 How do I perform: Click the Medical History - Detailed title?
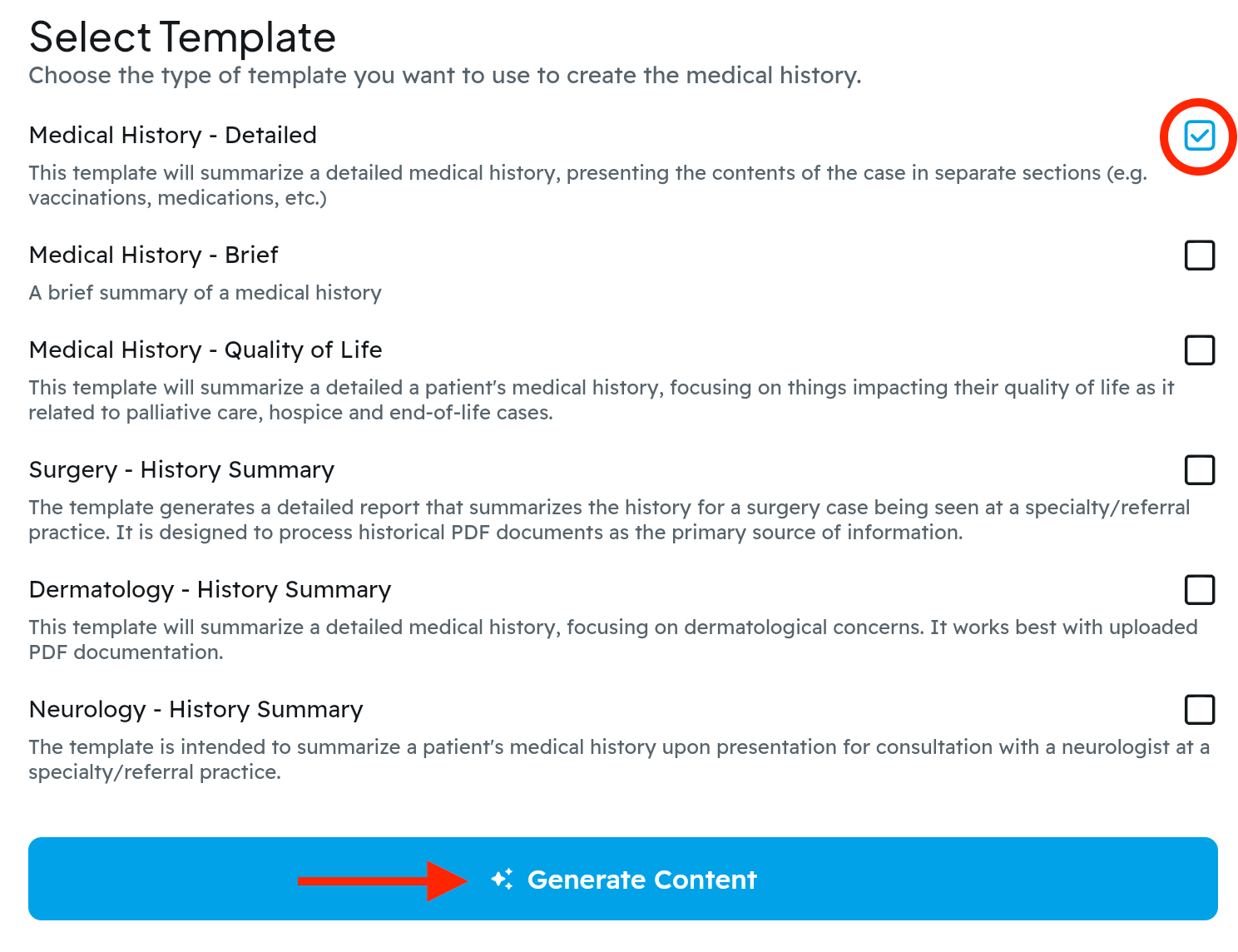[172, 135]
